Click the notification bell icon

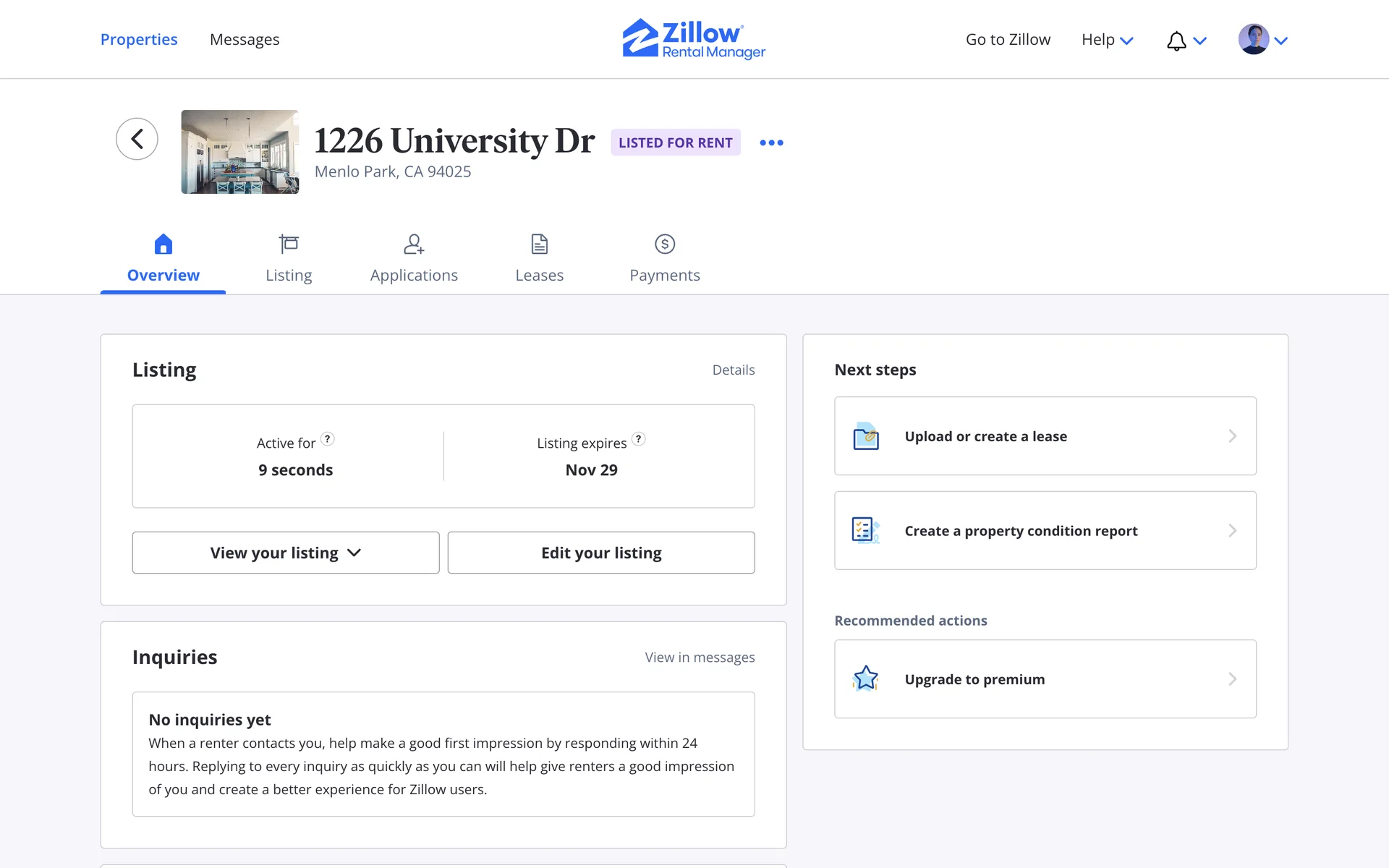[x=1176, y=41]
